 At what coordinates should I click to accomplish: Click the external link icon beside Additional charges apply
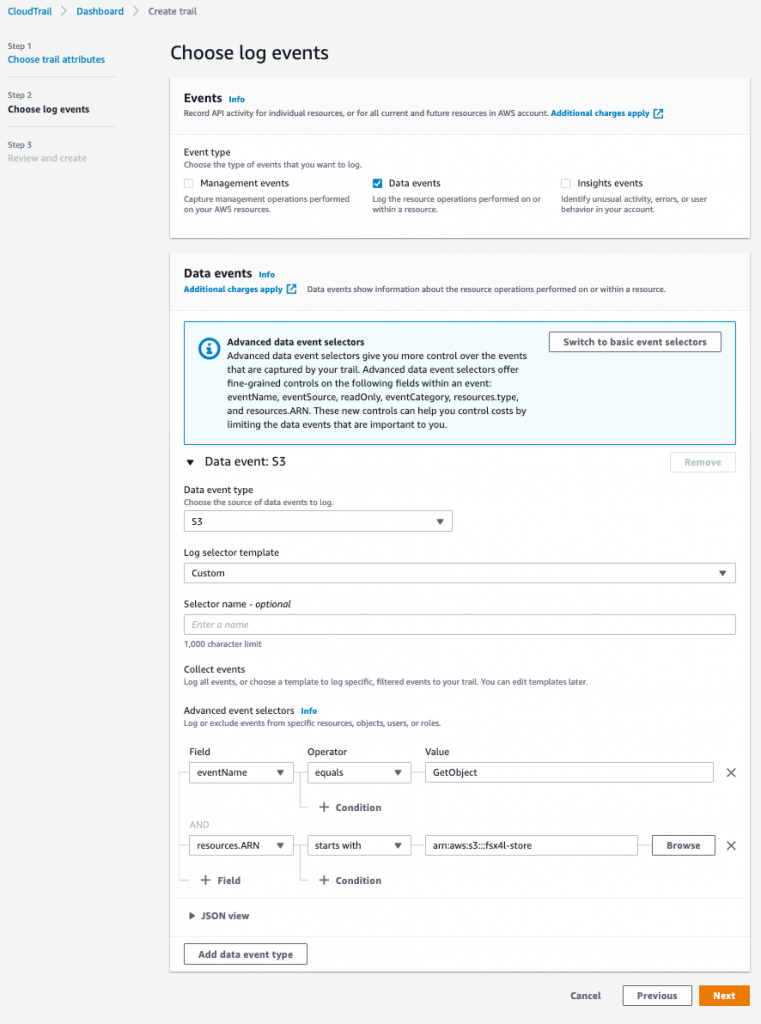pos(657,111)
